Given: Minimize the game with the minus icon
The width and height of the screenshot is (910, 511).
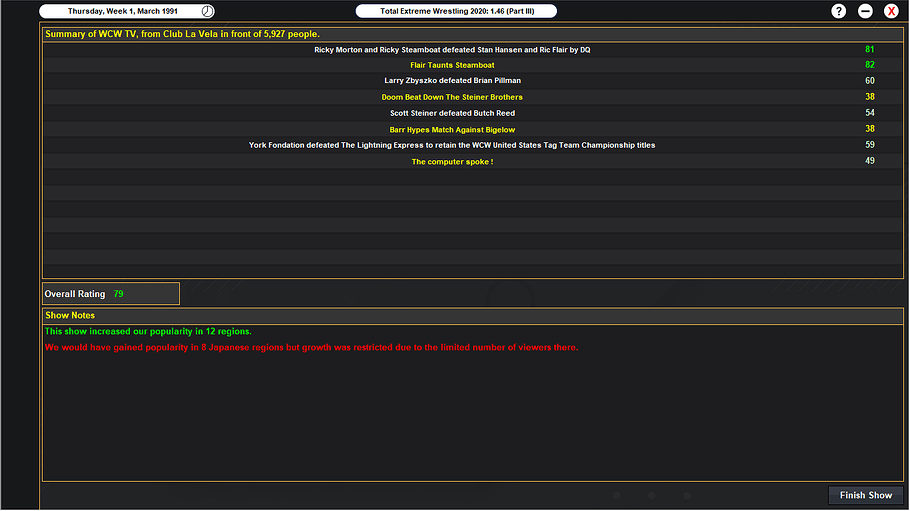Looking at the screenshot, I should coord(865,11).
